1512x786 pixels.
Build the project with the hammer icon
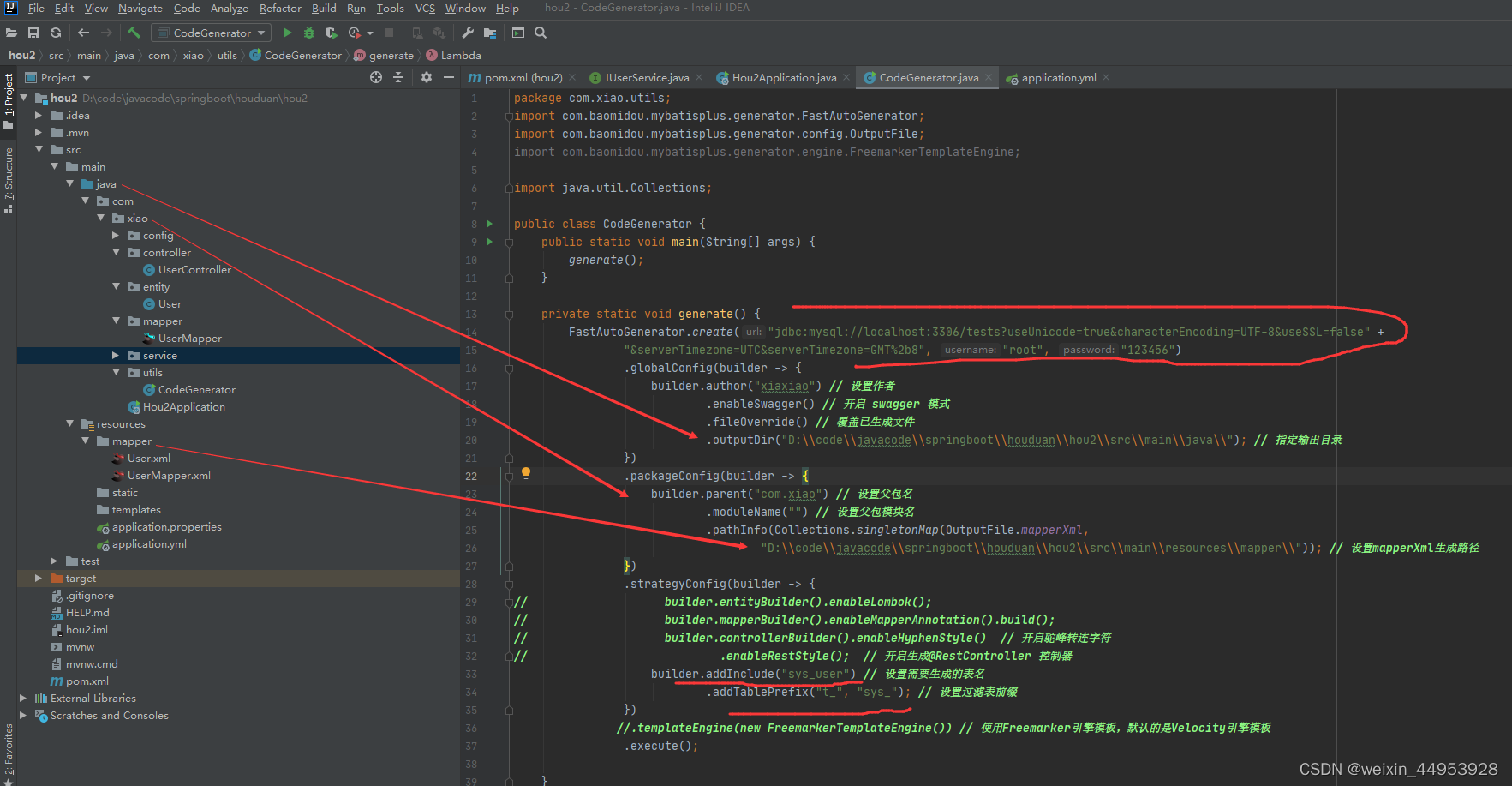tap(134, 33)
